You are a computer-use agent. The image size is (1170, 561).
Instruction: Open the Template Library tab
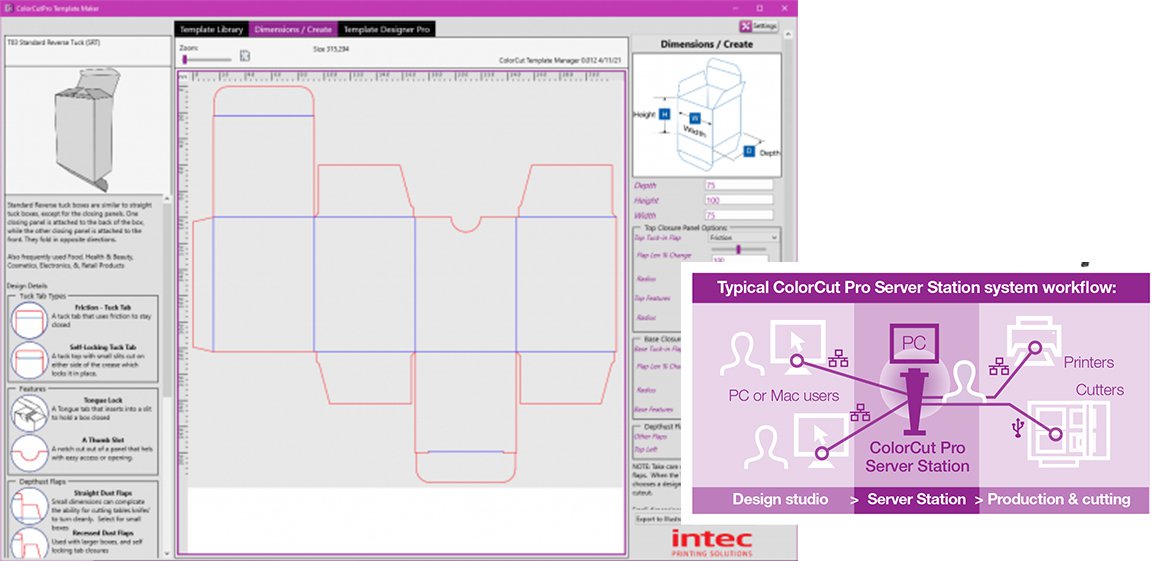[x=211, y=30]
